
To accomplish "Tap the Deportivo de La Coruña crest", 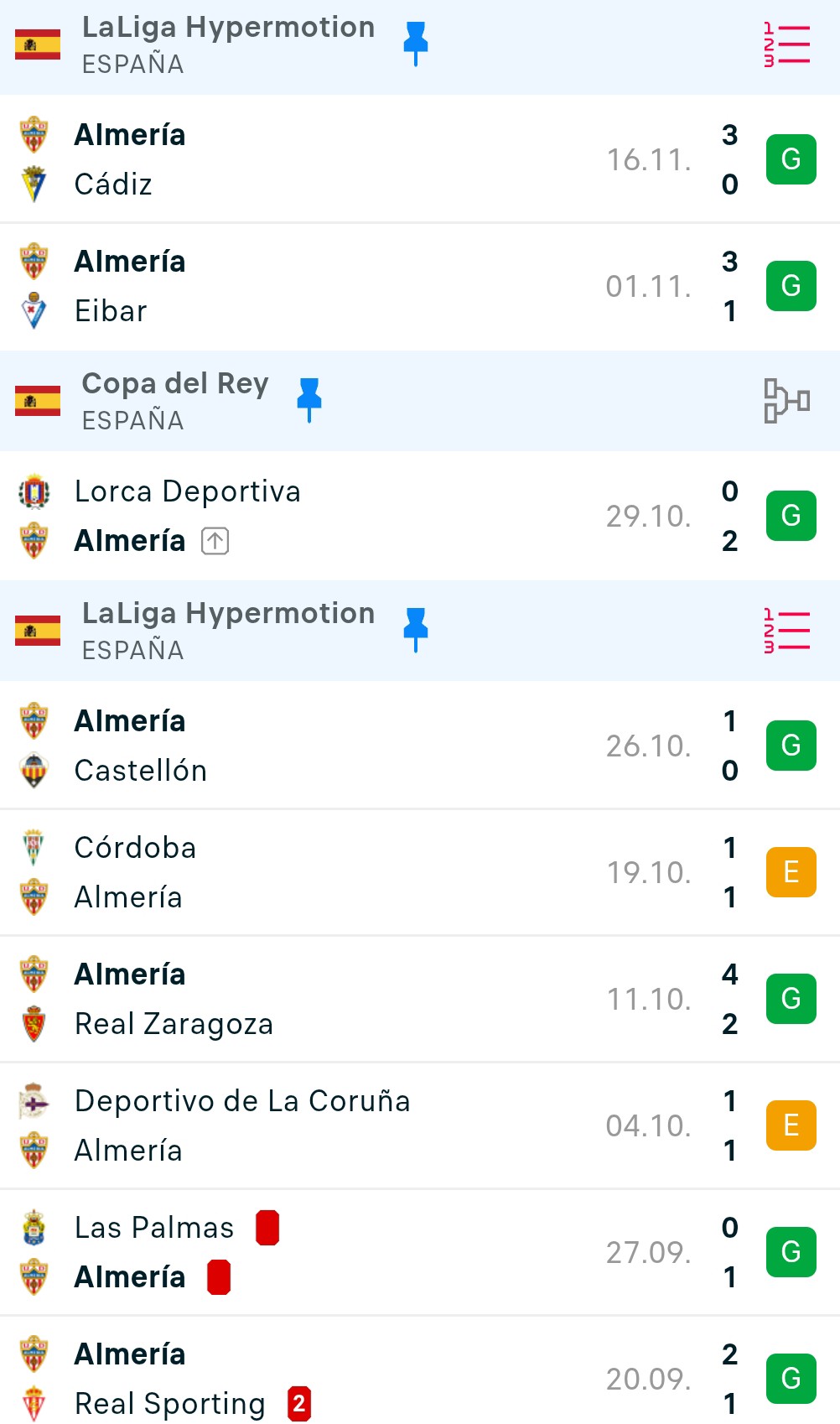I will [x=34, y=1101].
